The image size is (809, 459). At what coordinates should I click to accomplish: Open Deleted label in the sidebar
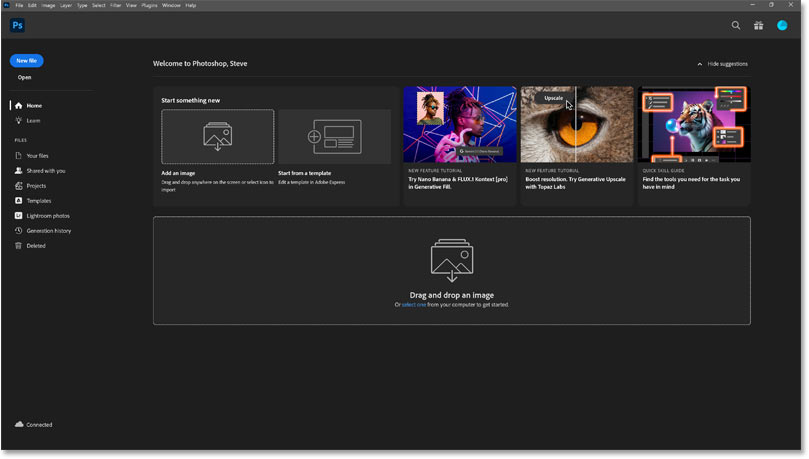pos(36,246)
